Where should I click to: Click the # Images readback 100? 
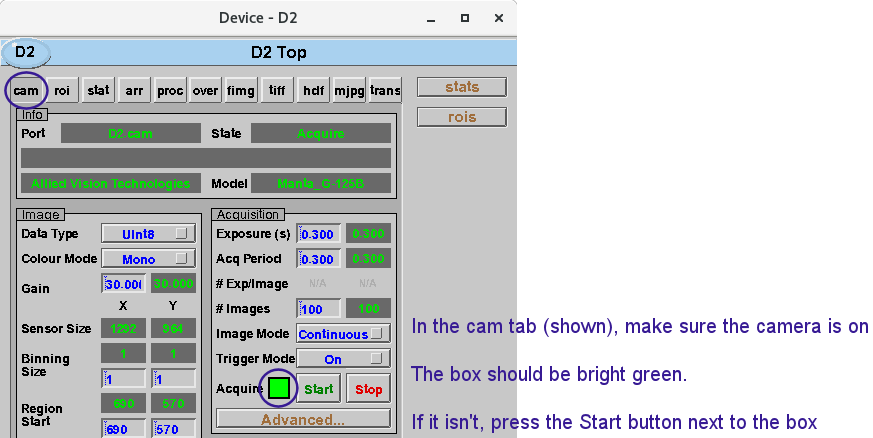click(369, 308)
